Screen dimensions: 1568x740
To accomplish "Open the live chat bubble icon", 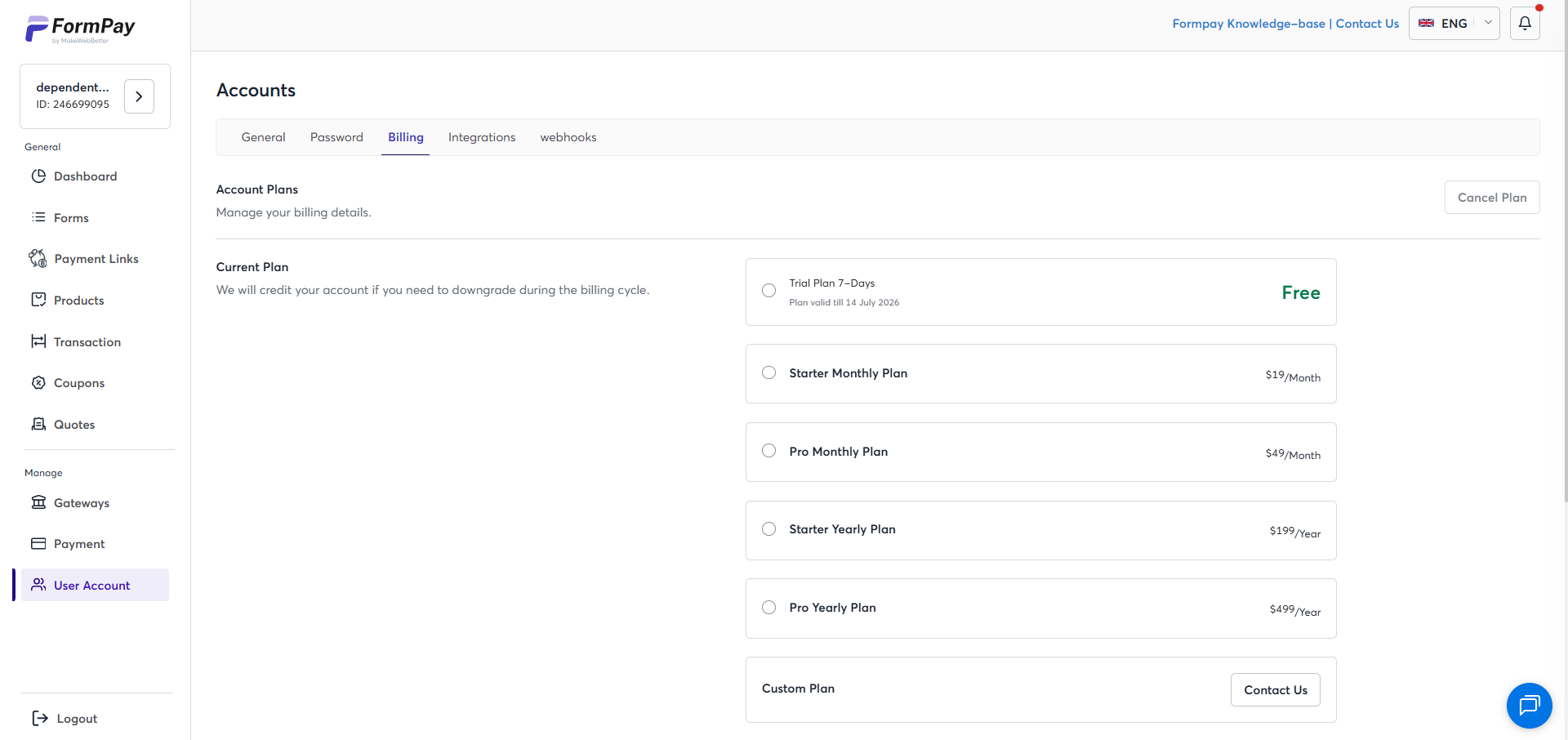I will point(1529,705).
